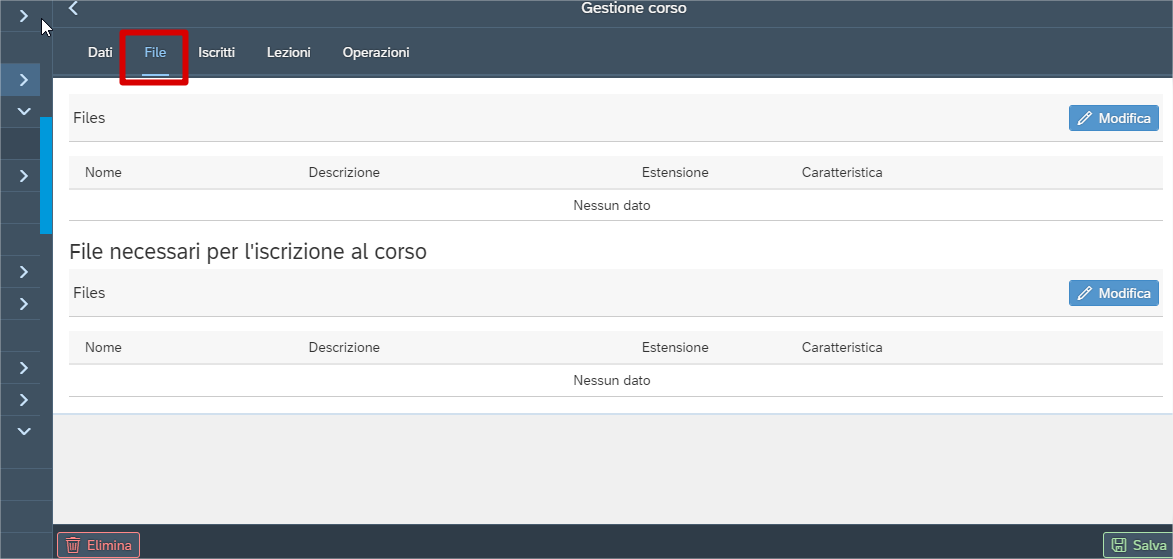Screen dimensions: 1173x559
Task: Expand the highlighted sidebar chevron item
Action: click(x=24, y=80)
